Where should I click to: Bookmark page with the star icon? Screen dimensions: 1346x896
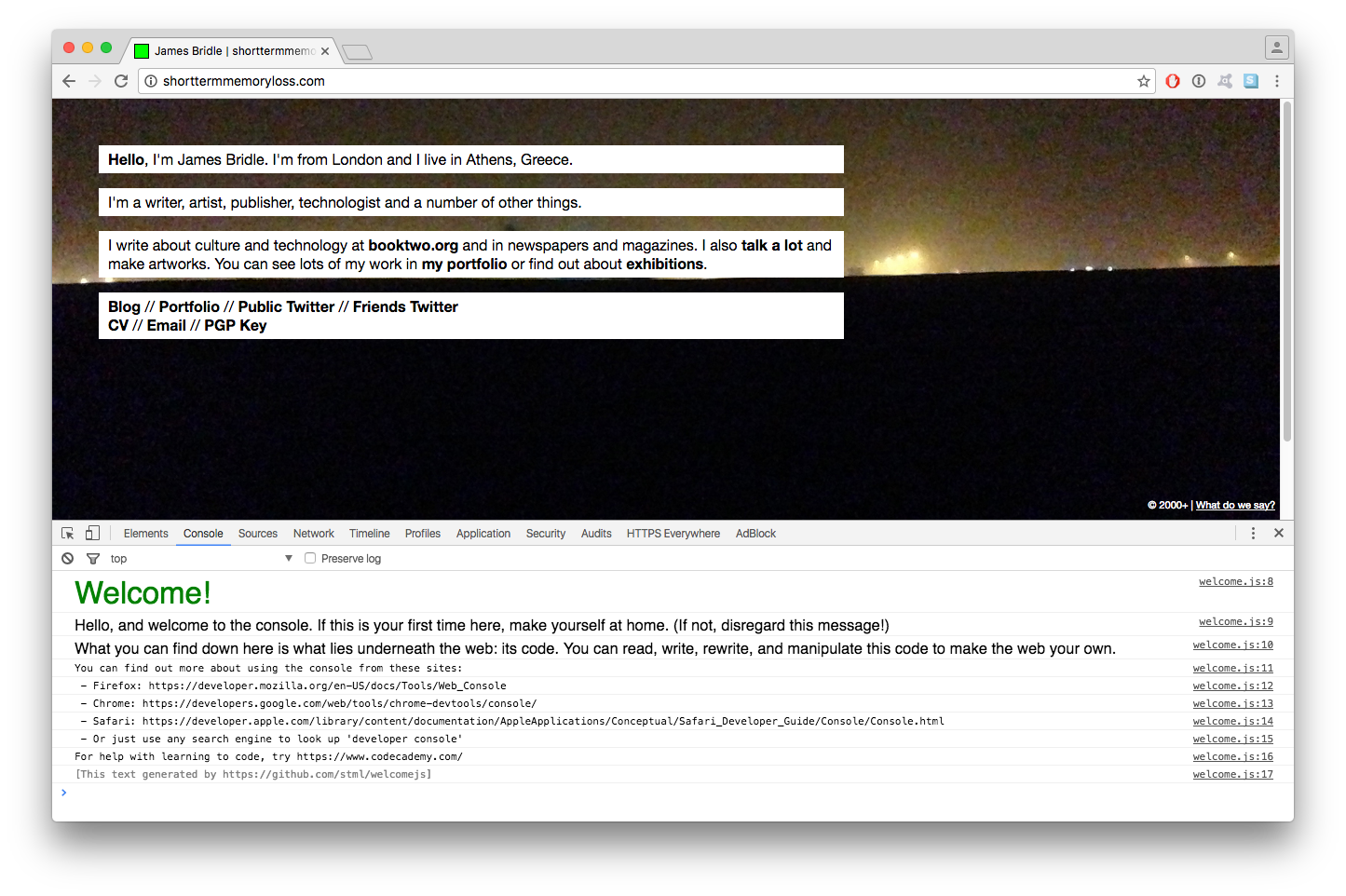[x=1143, y=81]
